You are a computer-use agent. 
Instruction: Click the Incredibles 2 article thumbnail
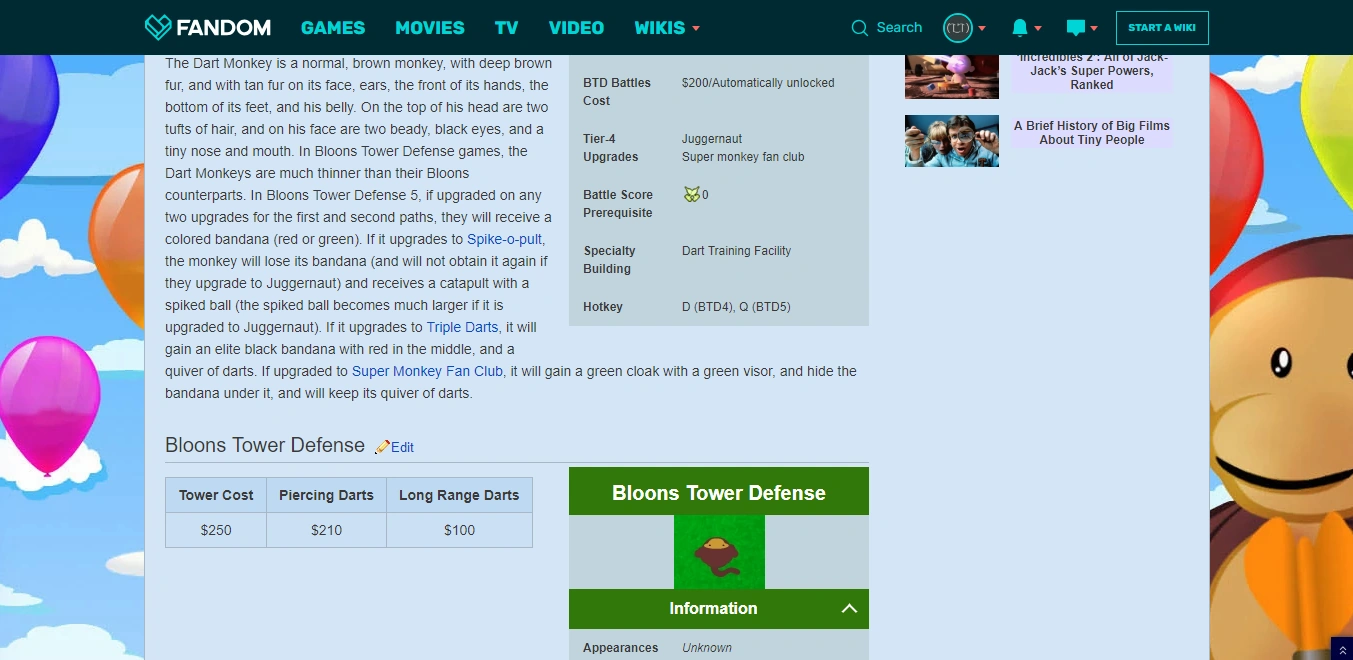click(952, 77)
